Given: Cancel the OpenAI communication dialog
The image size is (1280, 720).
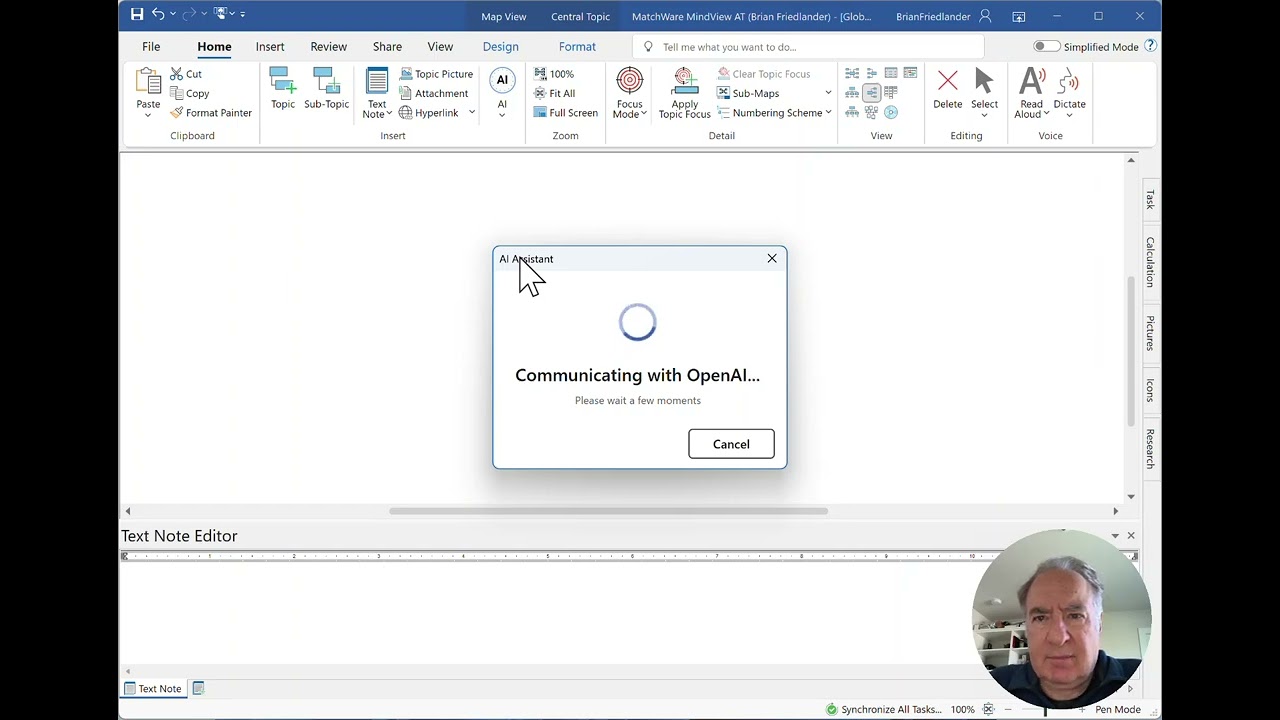Looking at the screenshot, I should [731, 444].
